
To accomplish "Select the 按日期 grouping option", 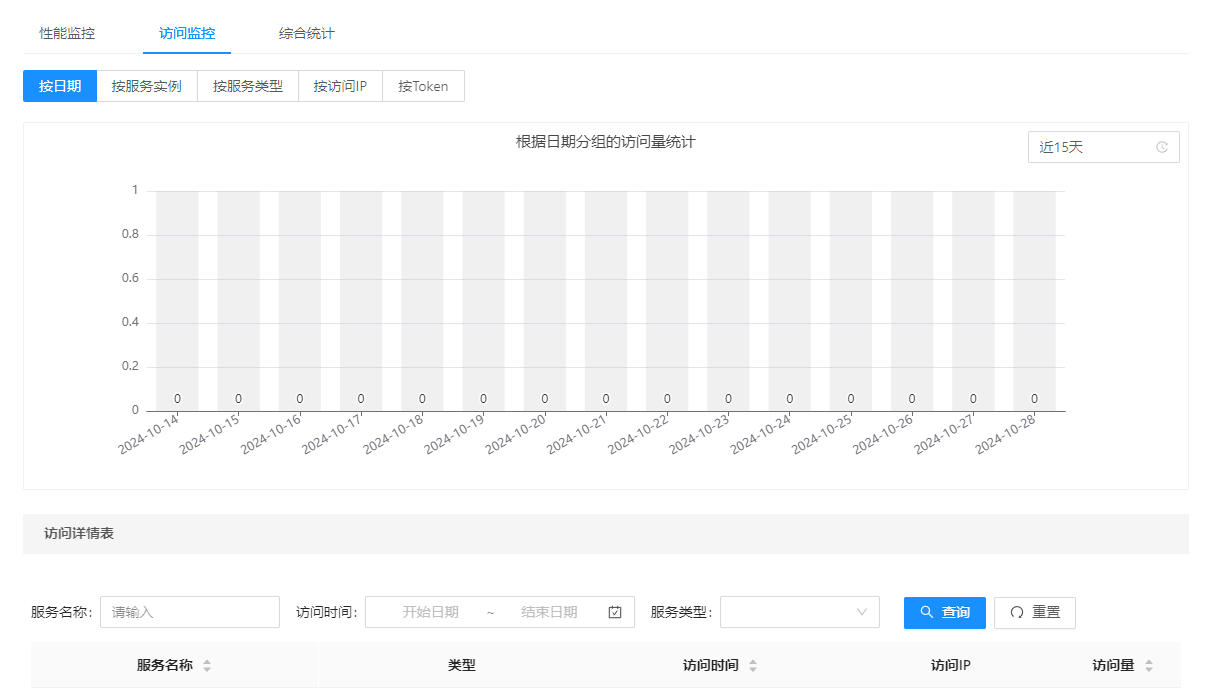I will coord(60,86).
